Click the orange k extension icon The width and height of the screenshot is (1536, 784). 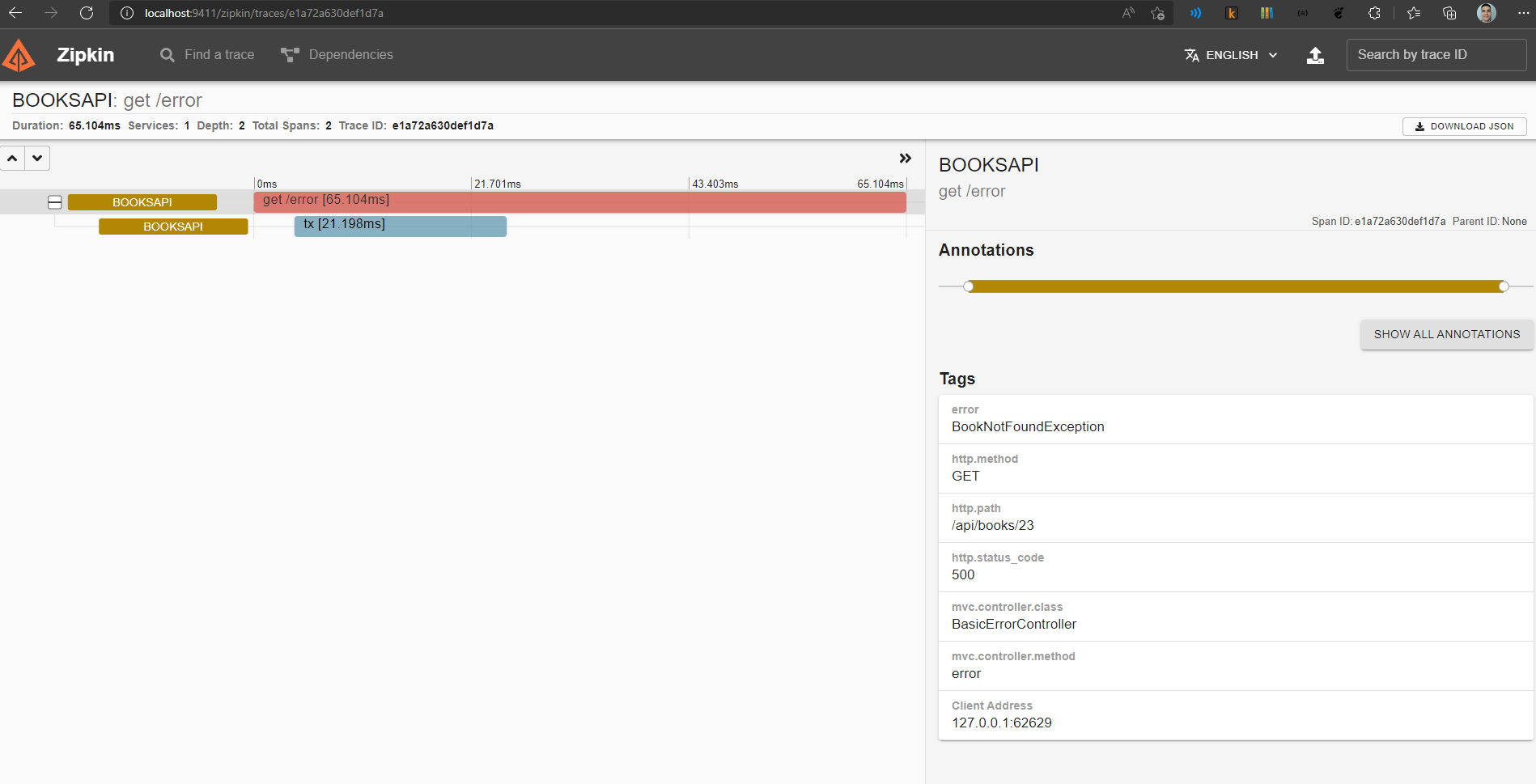pos(1232,13)
